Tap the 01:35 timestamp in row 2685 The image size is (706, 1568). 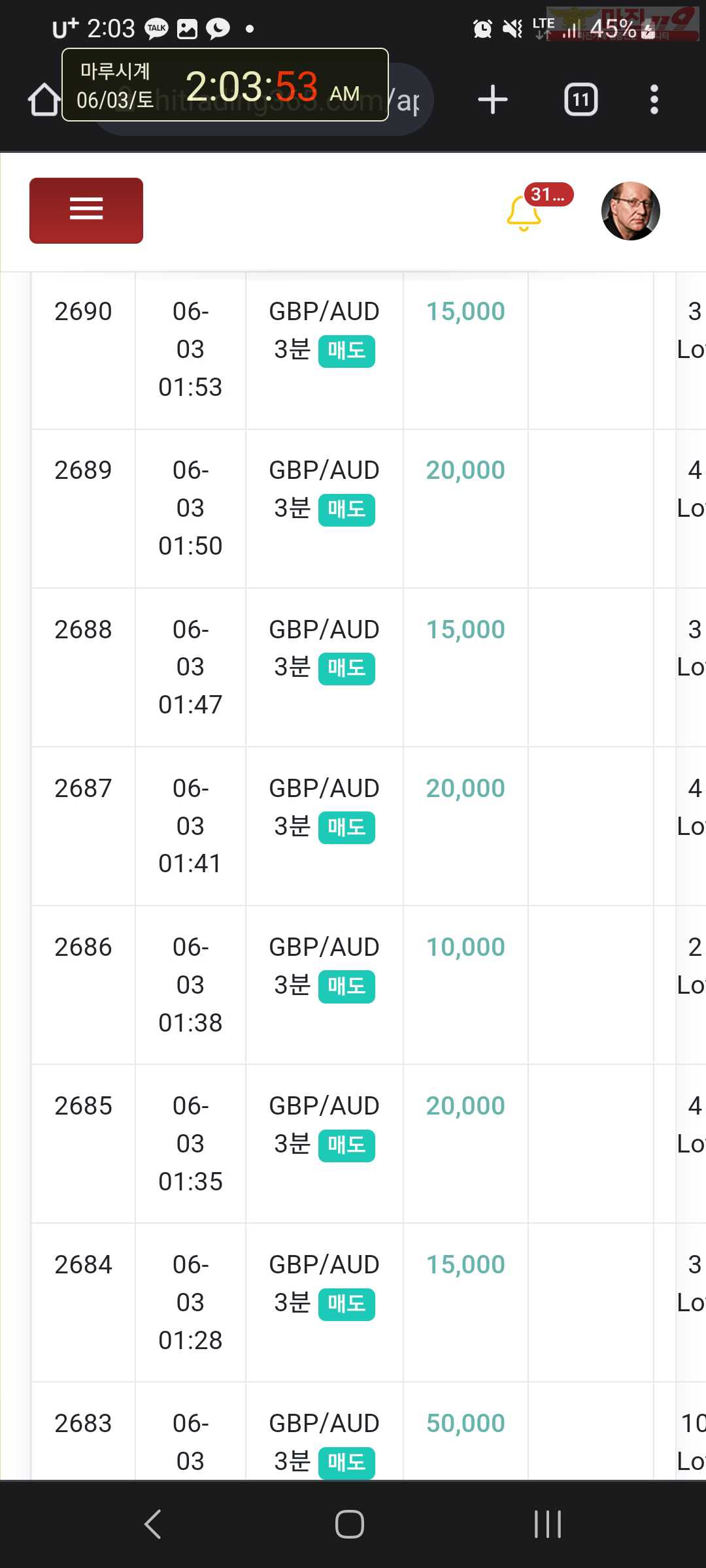(190, 1181)
